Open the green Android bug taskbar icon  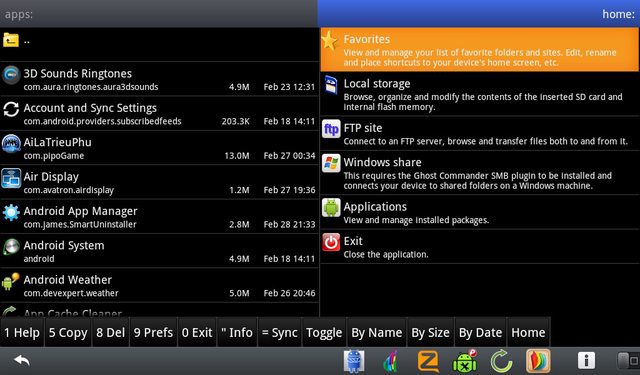pyautogui.click(x=465, y=361)
